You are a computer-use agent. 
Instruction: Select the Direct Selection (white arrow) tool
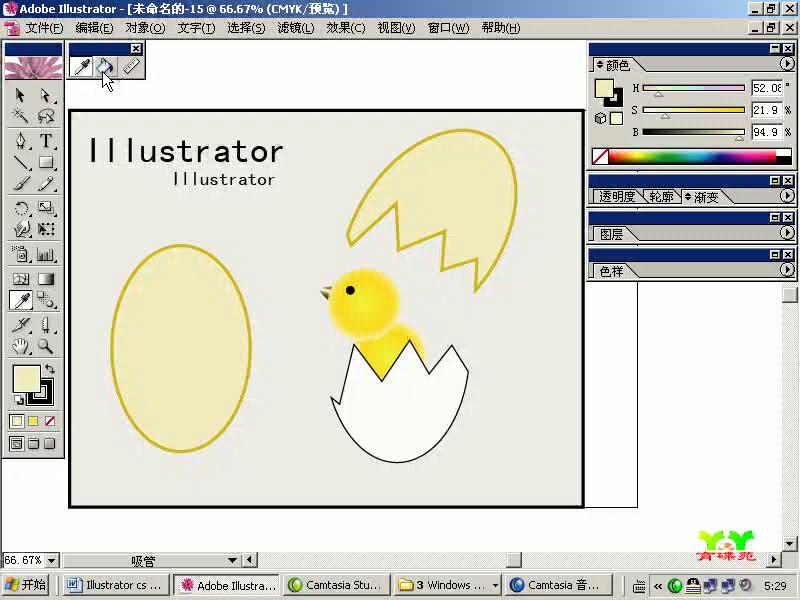(46, 95)
